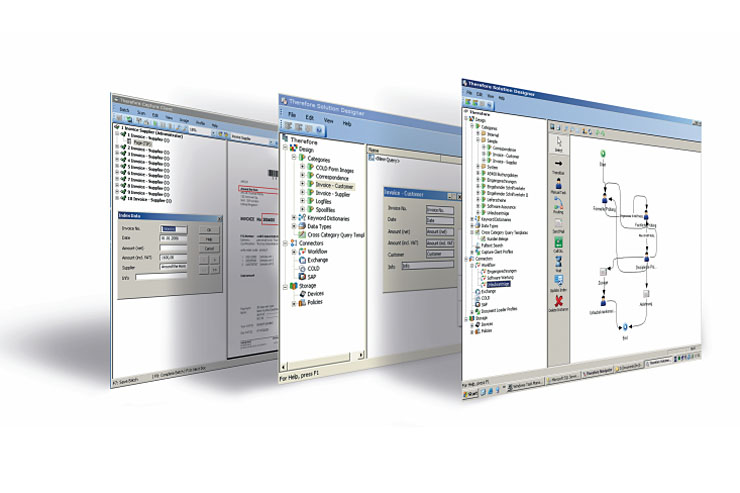Collapse the Categories node in middle window
Viewport: 740px width, 493px height.
294,156
